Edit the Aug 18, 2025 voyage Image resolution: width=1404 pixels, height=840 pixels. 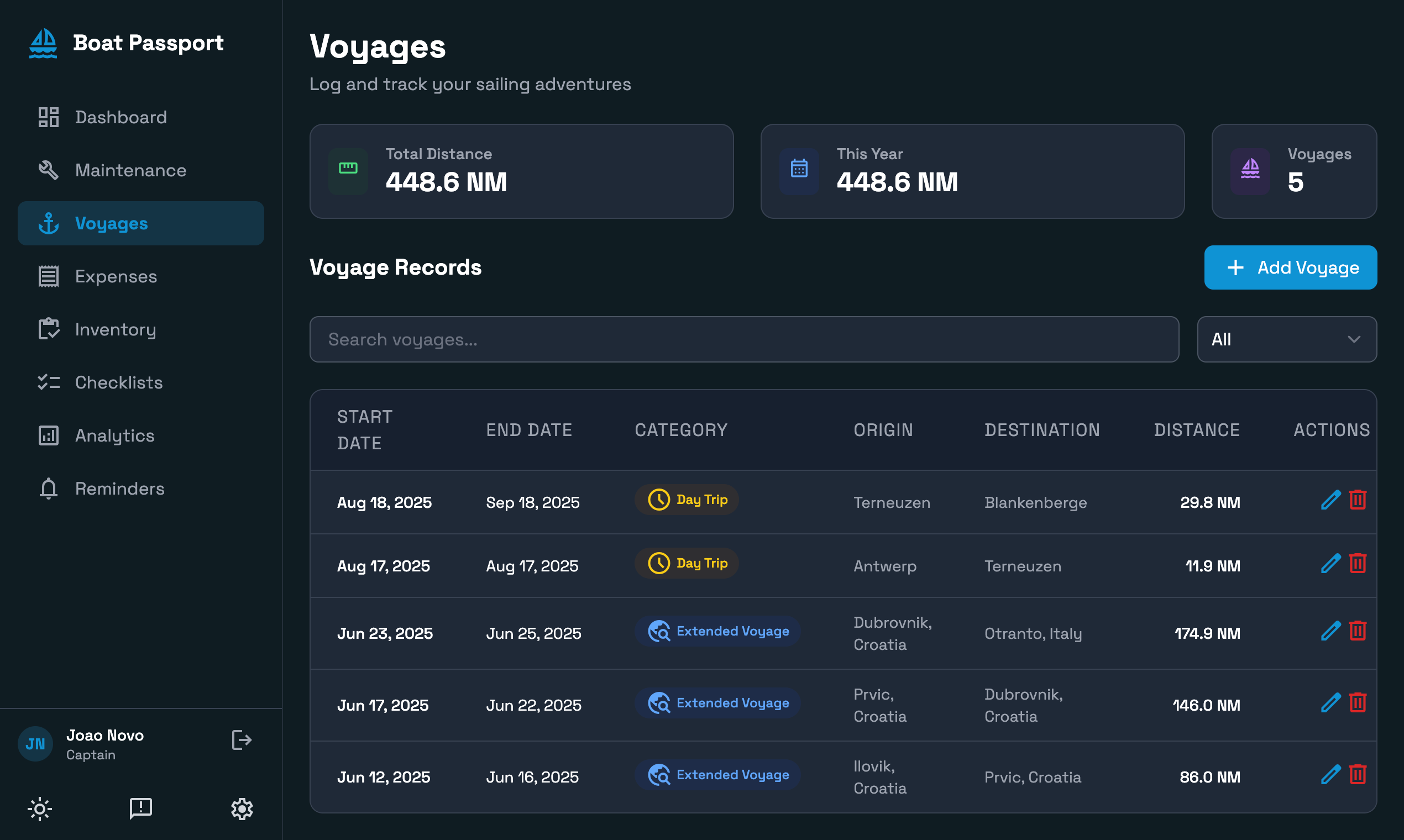click(1330, 500)
